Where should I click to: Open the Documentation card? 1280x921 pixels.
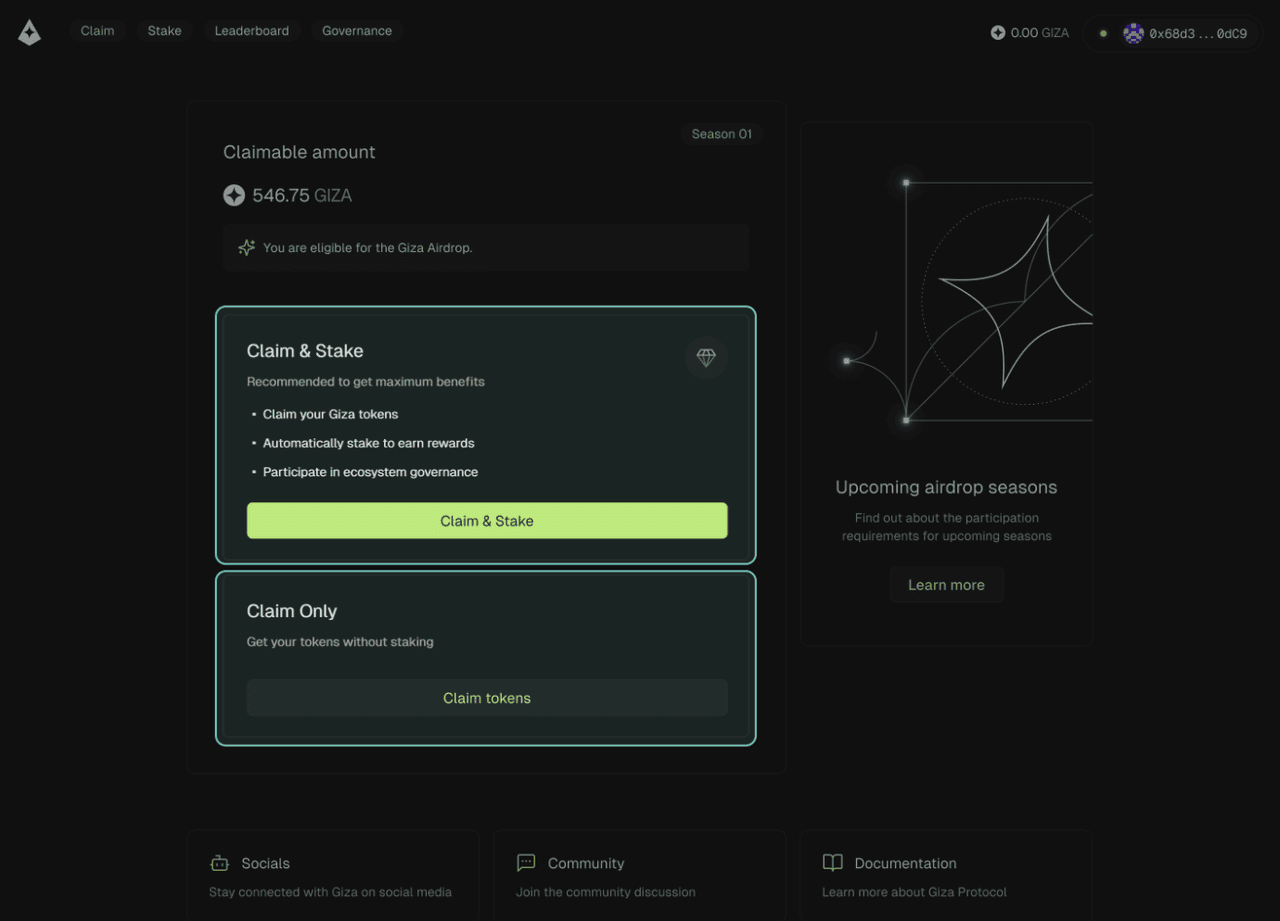coord(946,875)
